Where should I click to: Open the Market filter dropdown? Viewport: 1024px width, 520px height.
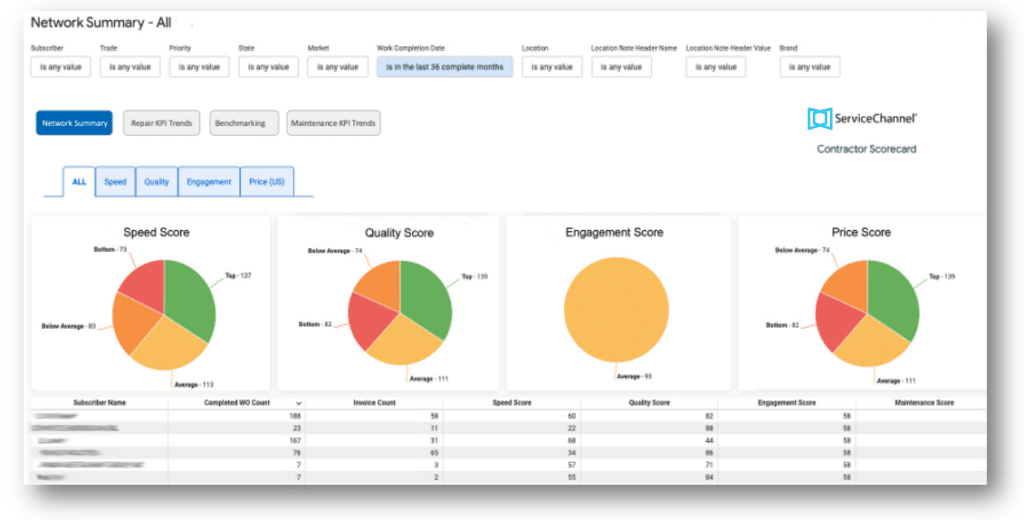click(x=337, y=67)
